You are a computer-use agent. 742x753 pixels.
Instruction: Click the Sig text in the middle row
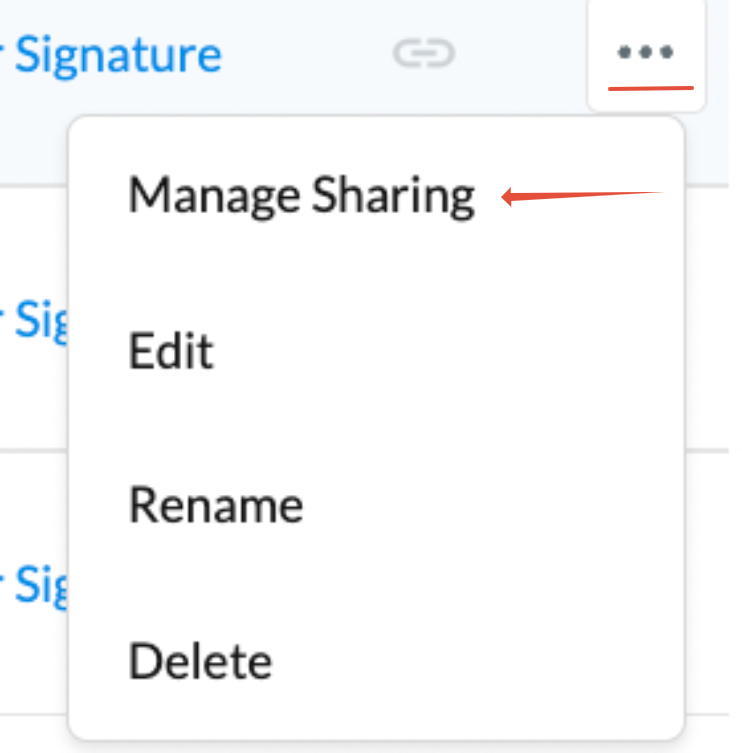pyautogui.click(x=41, y=321)
